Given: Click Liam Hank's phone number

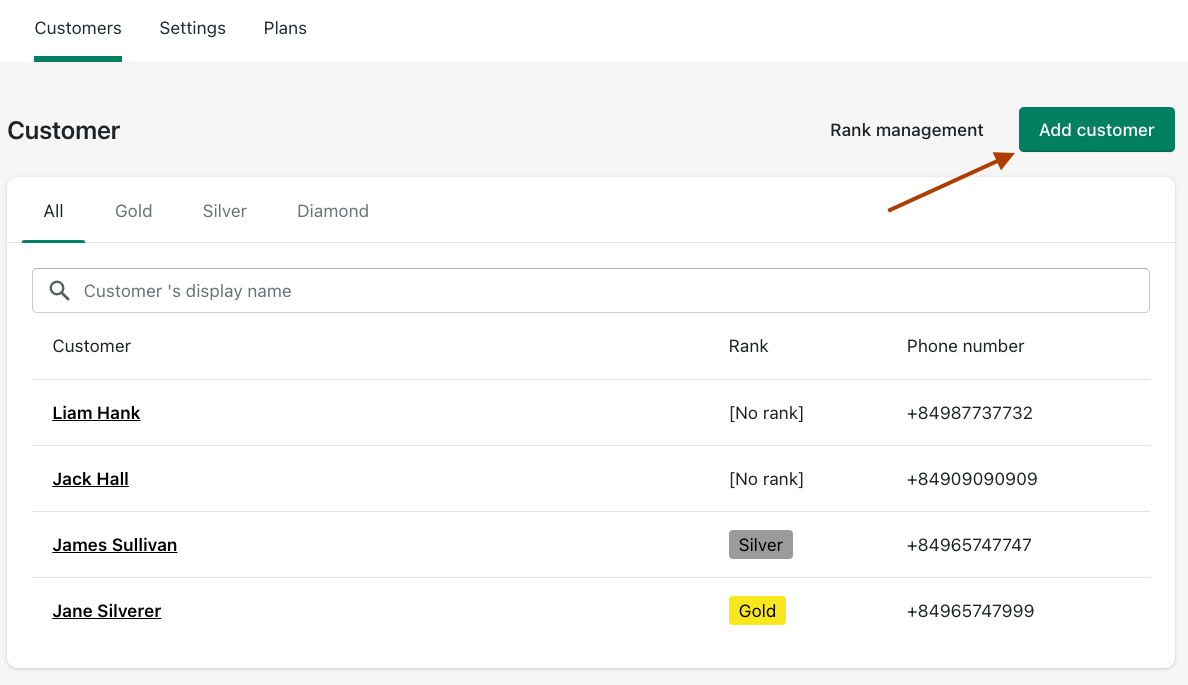Looking at the screenshot, I should [x=969, y=413].
